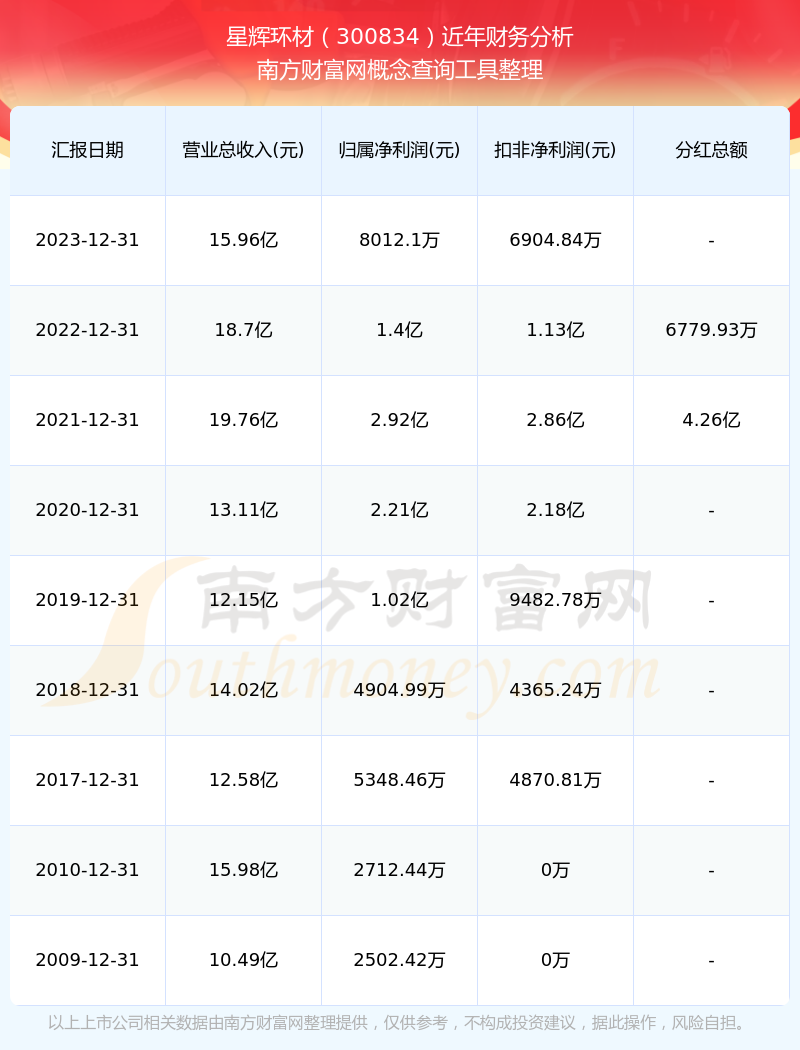
Task: Select the 2020-12-31 date cell
Action: 88,510
